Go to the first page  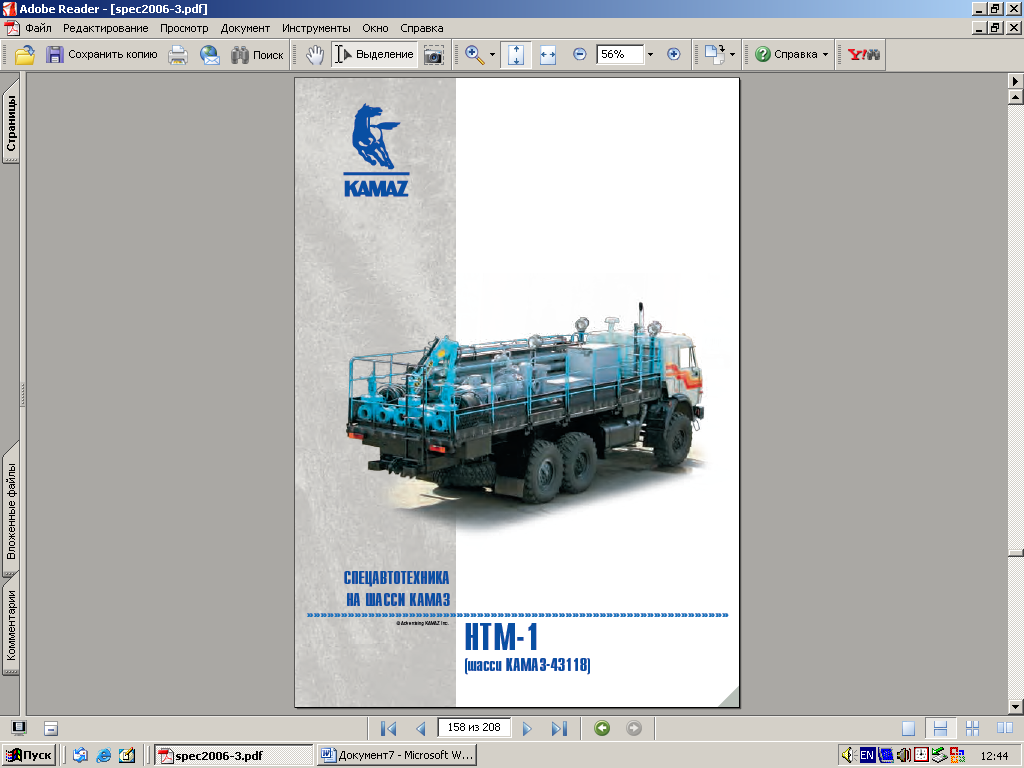[389, 728]
